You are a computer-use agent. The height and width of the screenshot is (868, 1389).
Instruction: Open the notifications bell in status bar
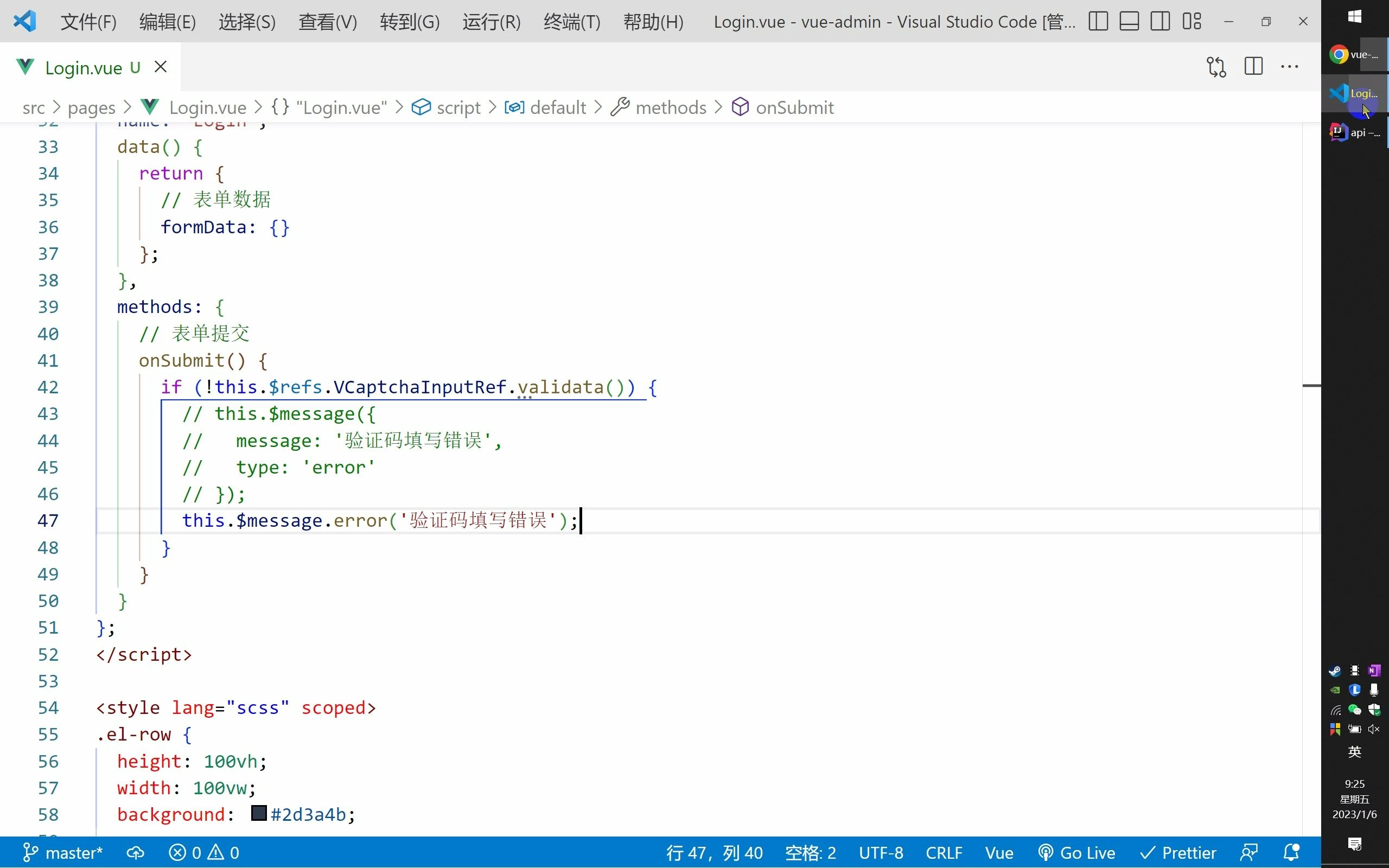tap(1292, 852)
